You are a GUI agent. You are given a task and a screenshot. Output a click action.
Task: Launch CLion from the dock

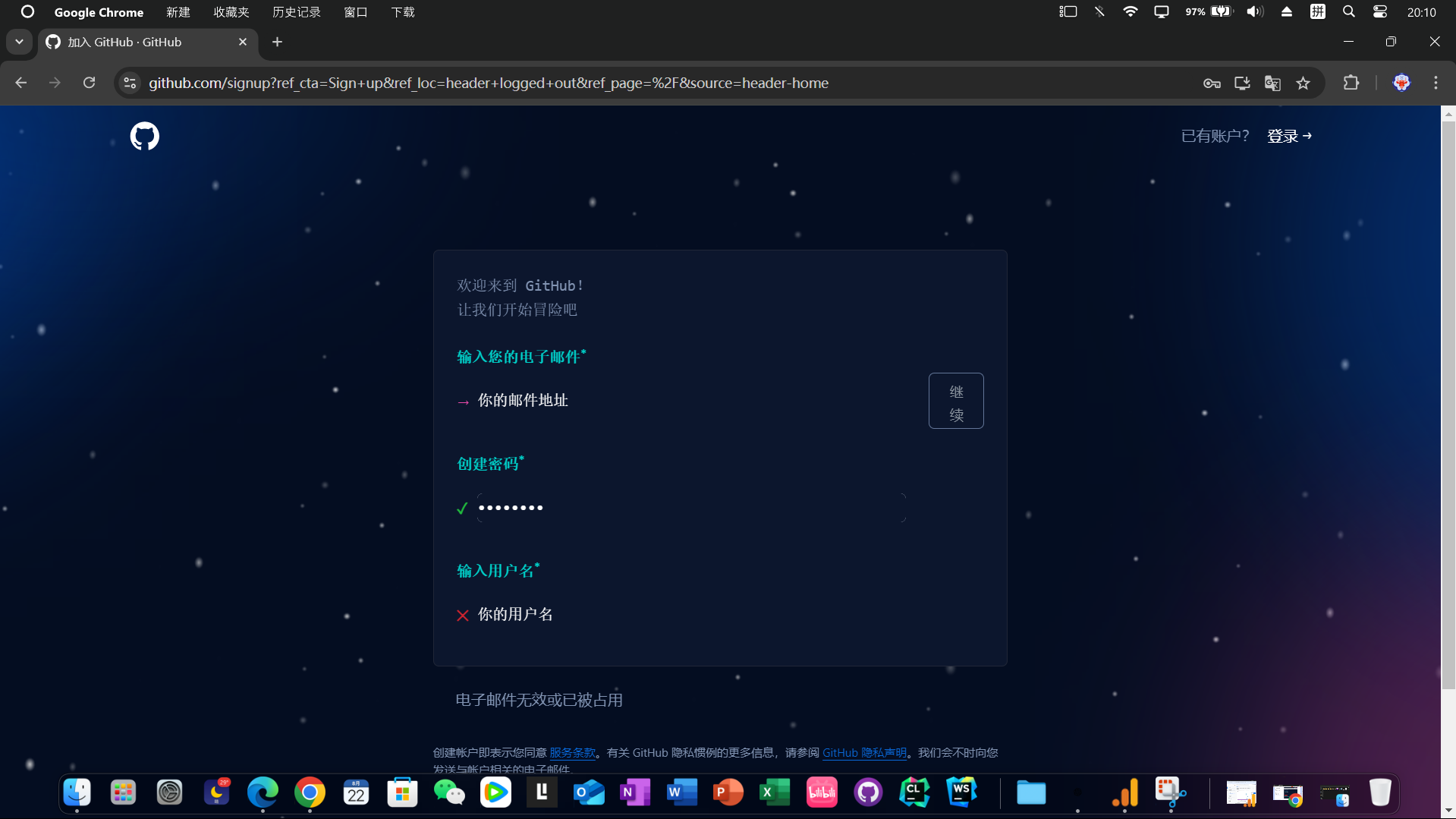[914, 792]
